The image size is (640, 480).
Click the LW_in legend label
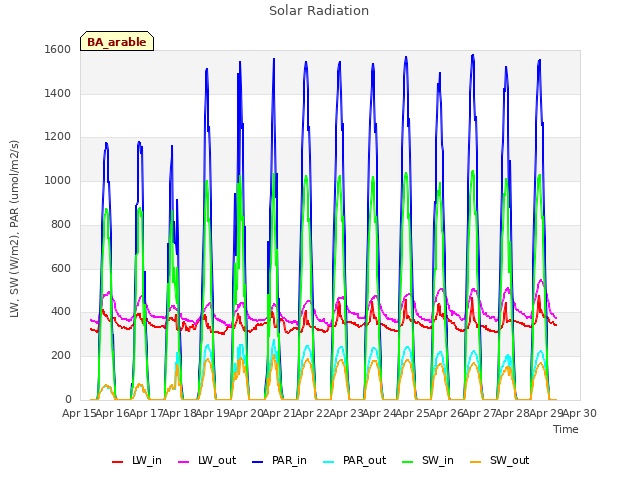pos(147,460)
